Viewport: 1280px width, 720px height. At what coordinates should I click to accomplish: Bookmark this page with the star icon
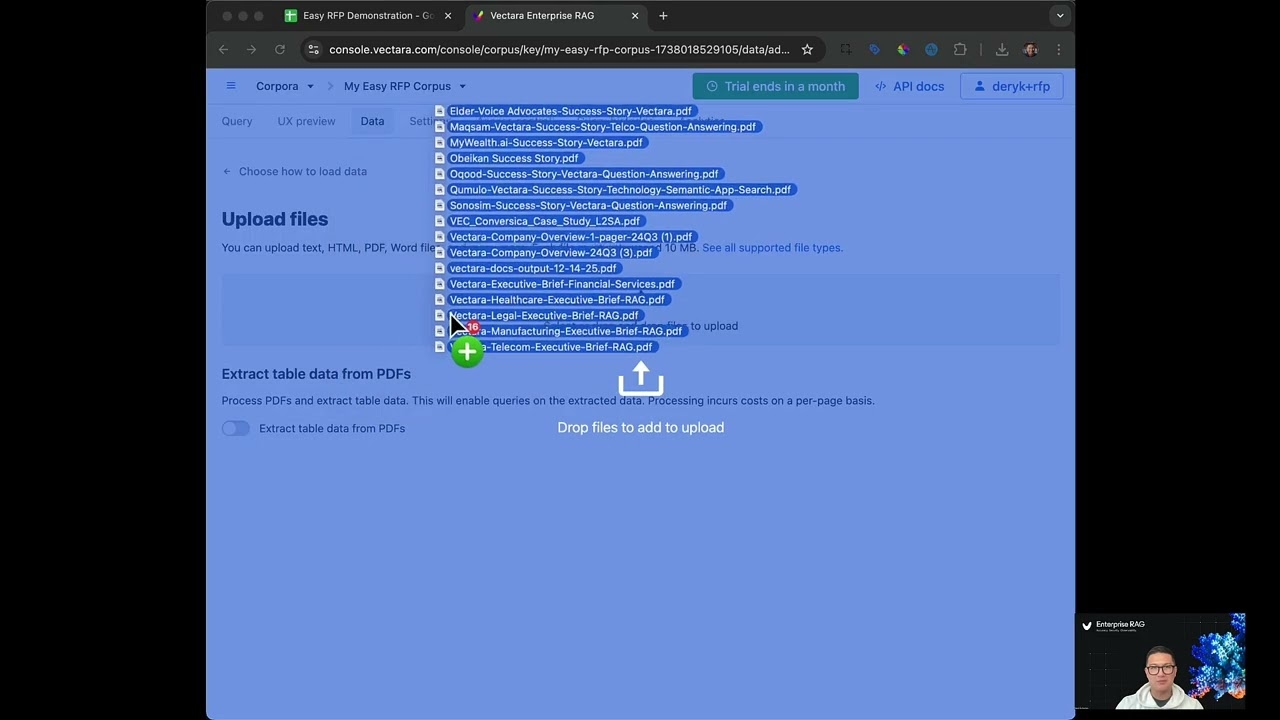[807, 49]
